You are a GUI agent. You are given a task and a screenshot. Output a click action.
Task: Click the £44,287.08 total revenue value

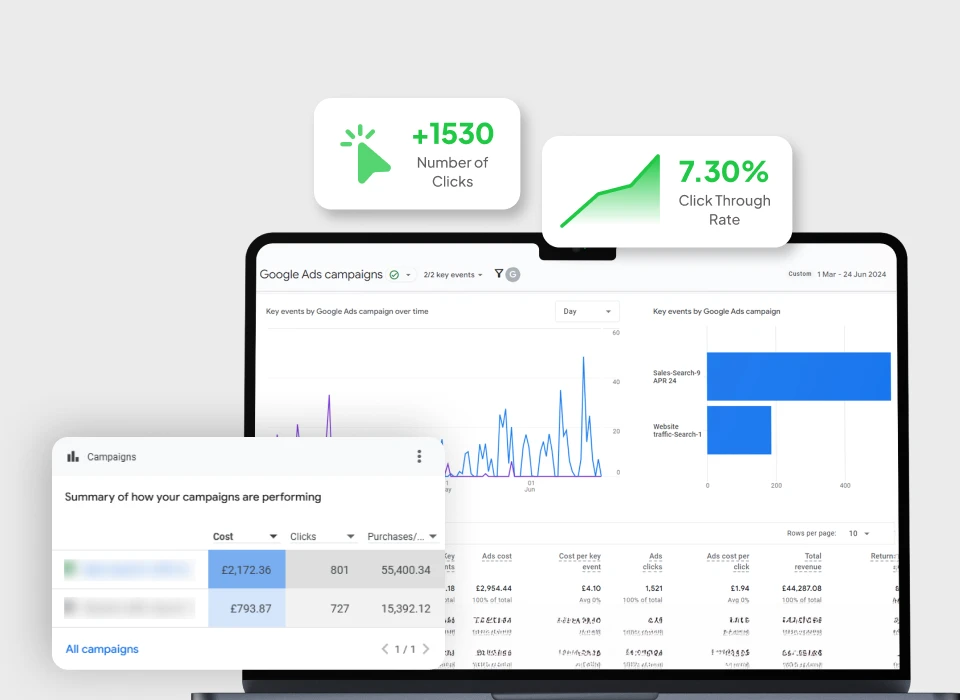pos(801,589)
